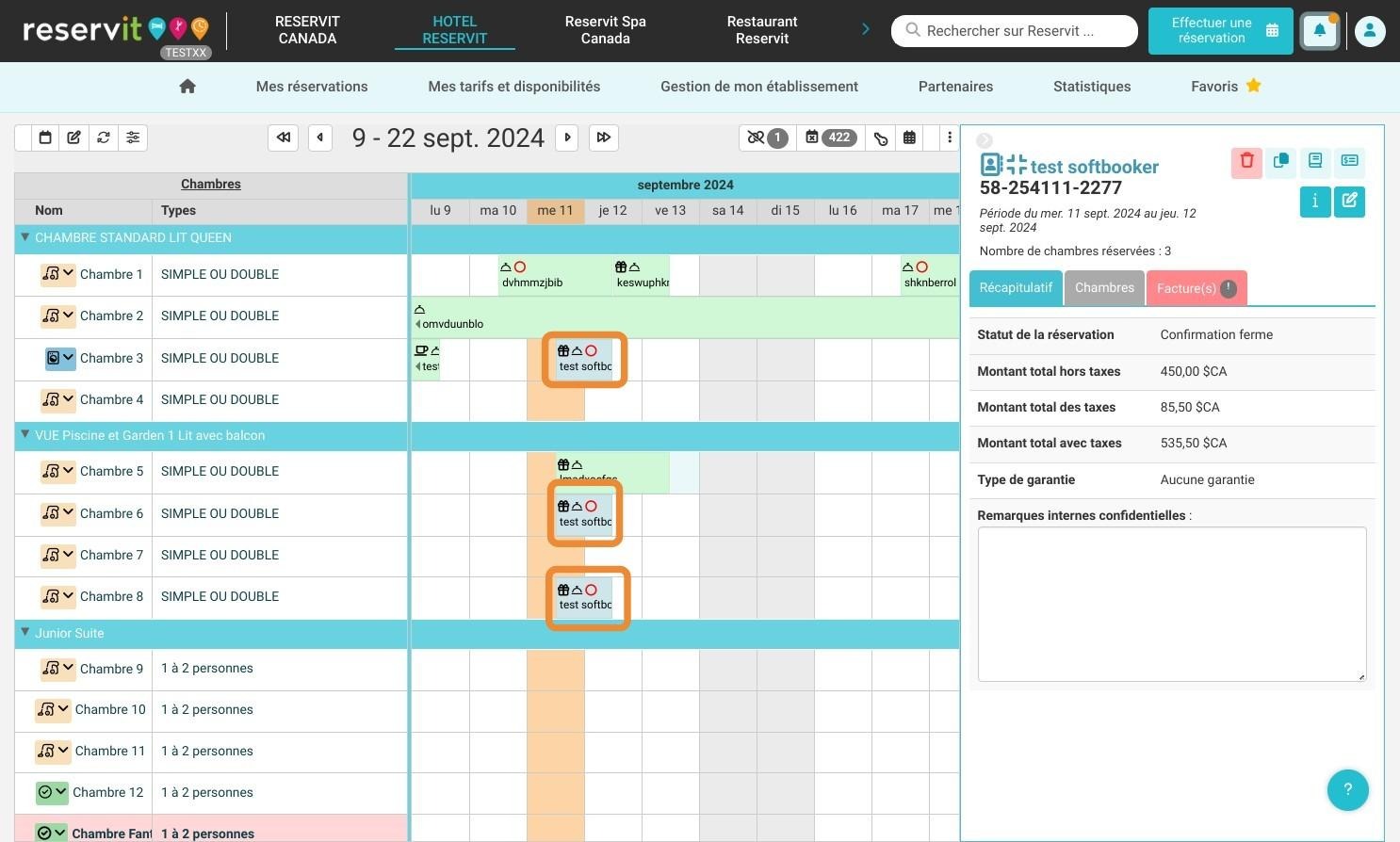Image resolution: width=1400 pixels, height=842 pixels.
Task: Open the Facture(s) tab
Action: click(x=1197, y=288)
